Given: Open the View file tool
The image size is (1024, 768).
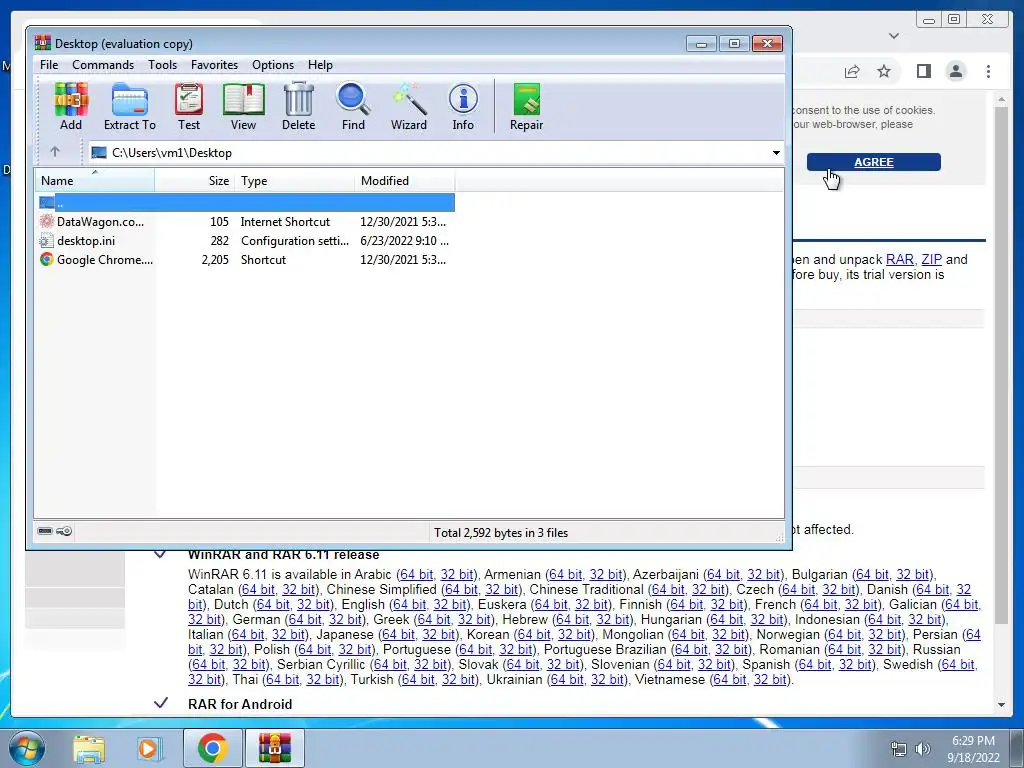Looking at the screenshot, I should [243, 107].
